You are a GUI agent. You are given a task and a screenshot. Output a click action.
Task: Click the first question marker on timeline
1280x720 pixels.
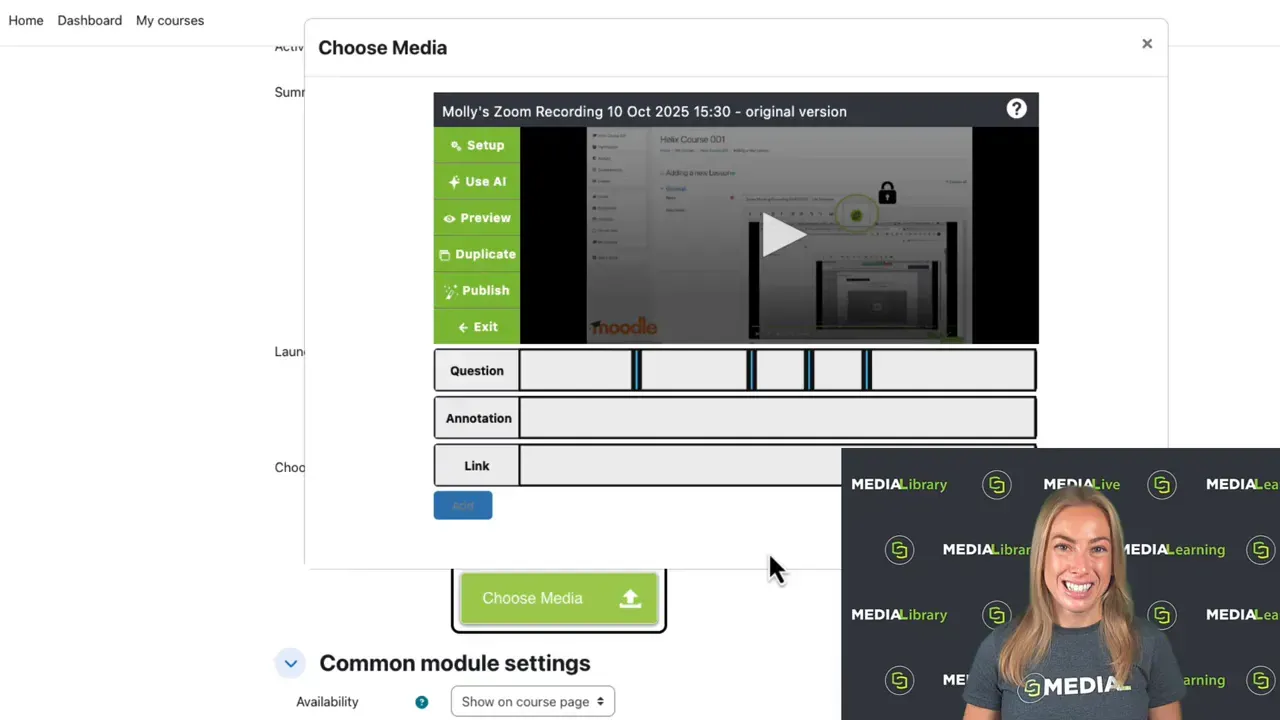636,370
